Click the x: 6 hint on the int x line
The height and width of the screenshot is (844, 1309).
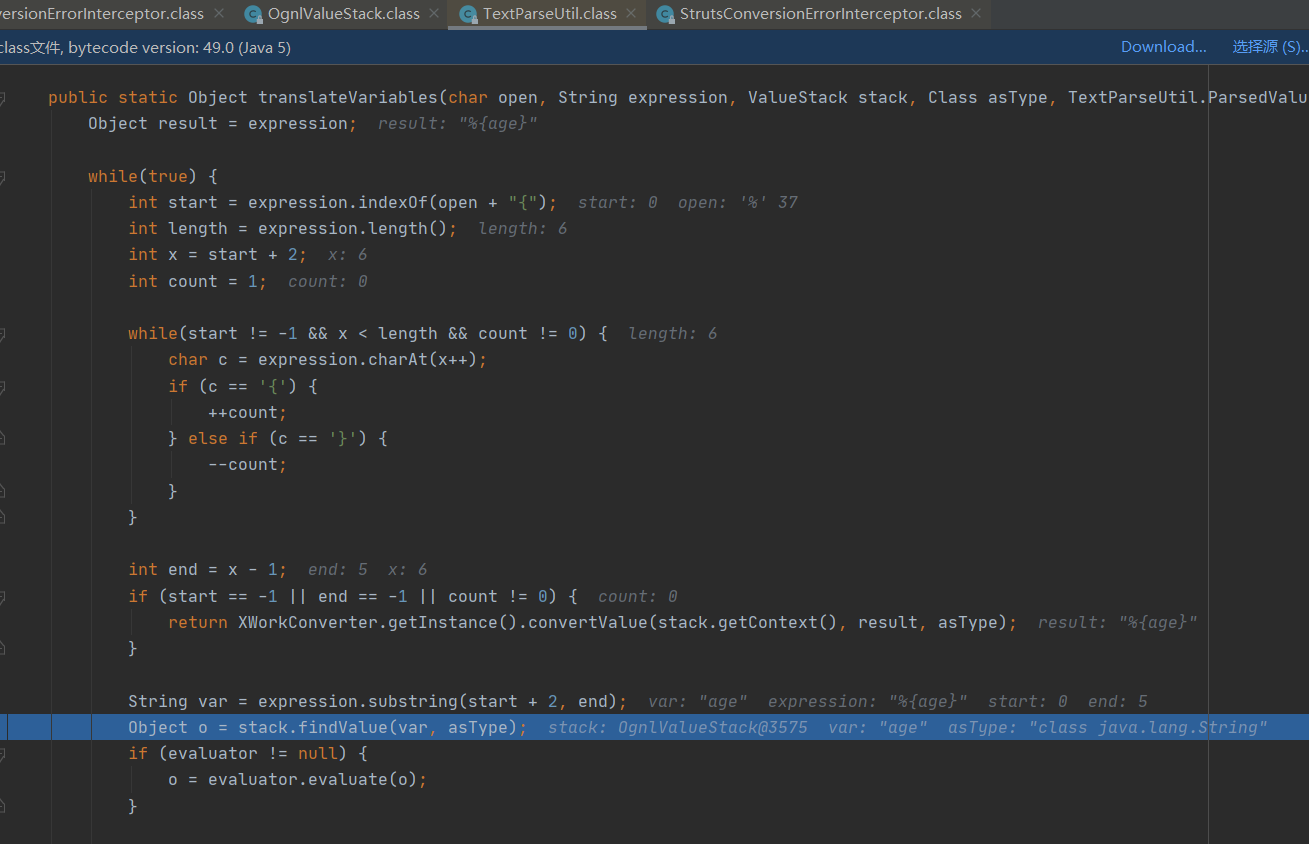point(348,255)
